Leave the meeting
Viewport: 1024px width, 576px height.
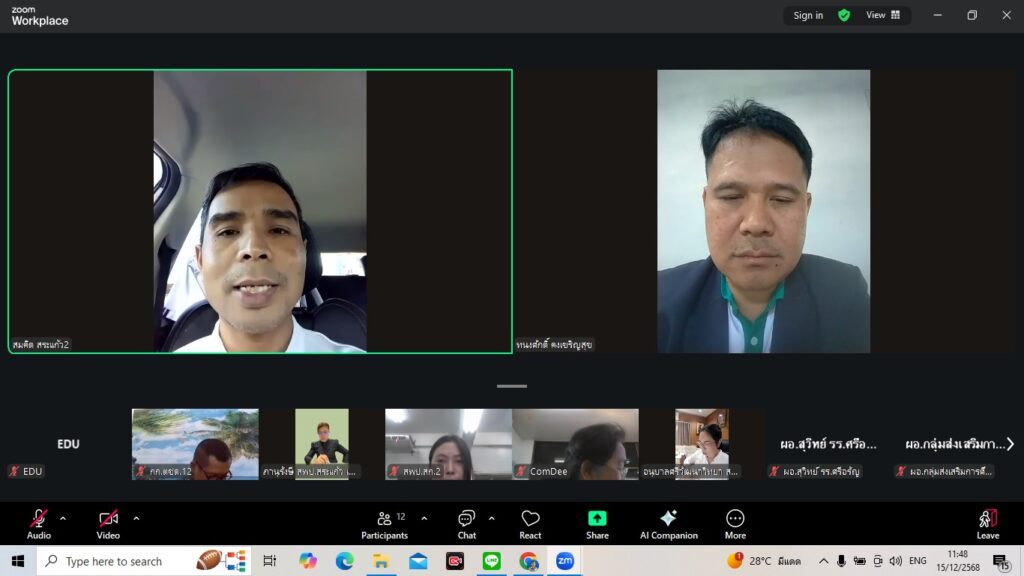pos(987,523)
